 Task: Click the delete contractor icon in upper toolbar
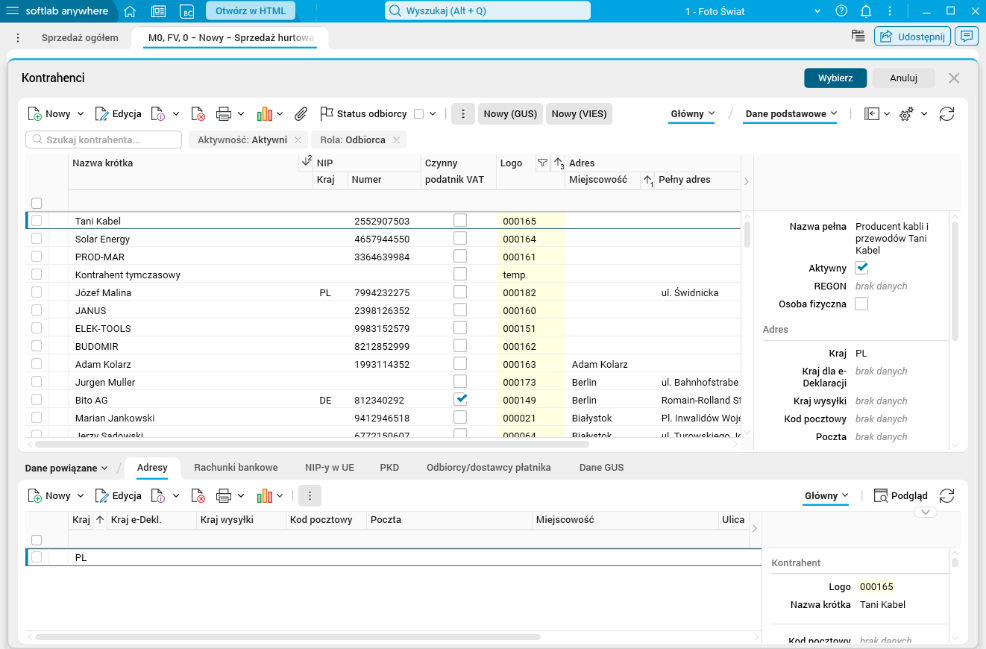click(197, 114)
